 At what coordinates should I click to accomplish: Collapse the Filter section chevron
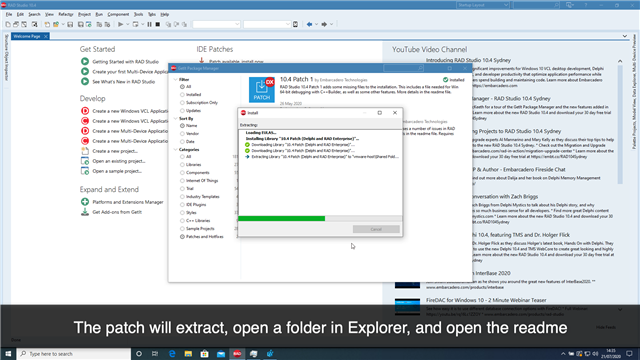coord(176,80)
